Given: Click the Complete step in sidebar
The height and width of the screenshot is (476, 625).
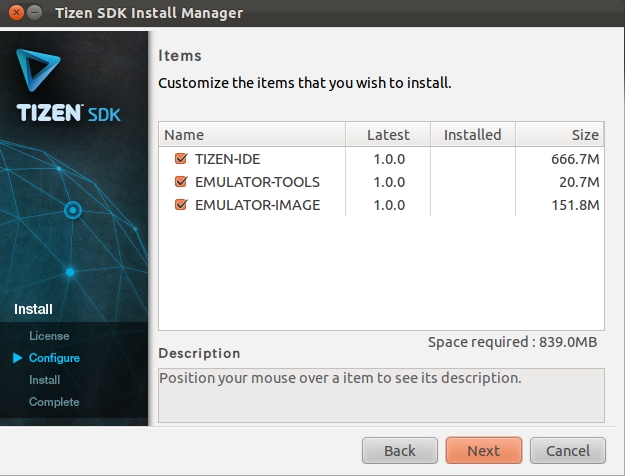Looking at the screenshot, I should pyautogui.click(x=54, y=402).
